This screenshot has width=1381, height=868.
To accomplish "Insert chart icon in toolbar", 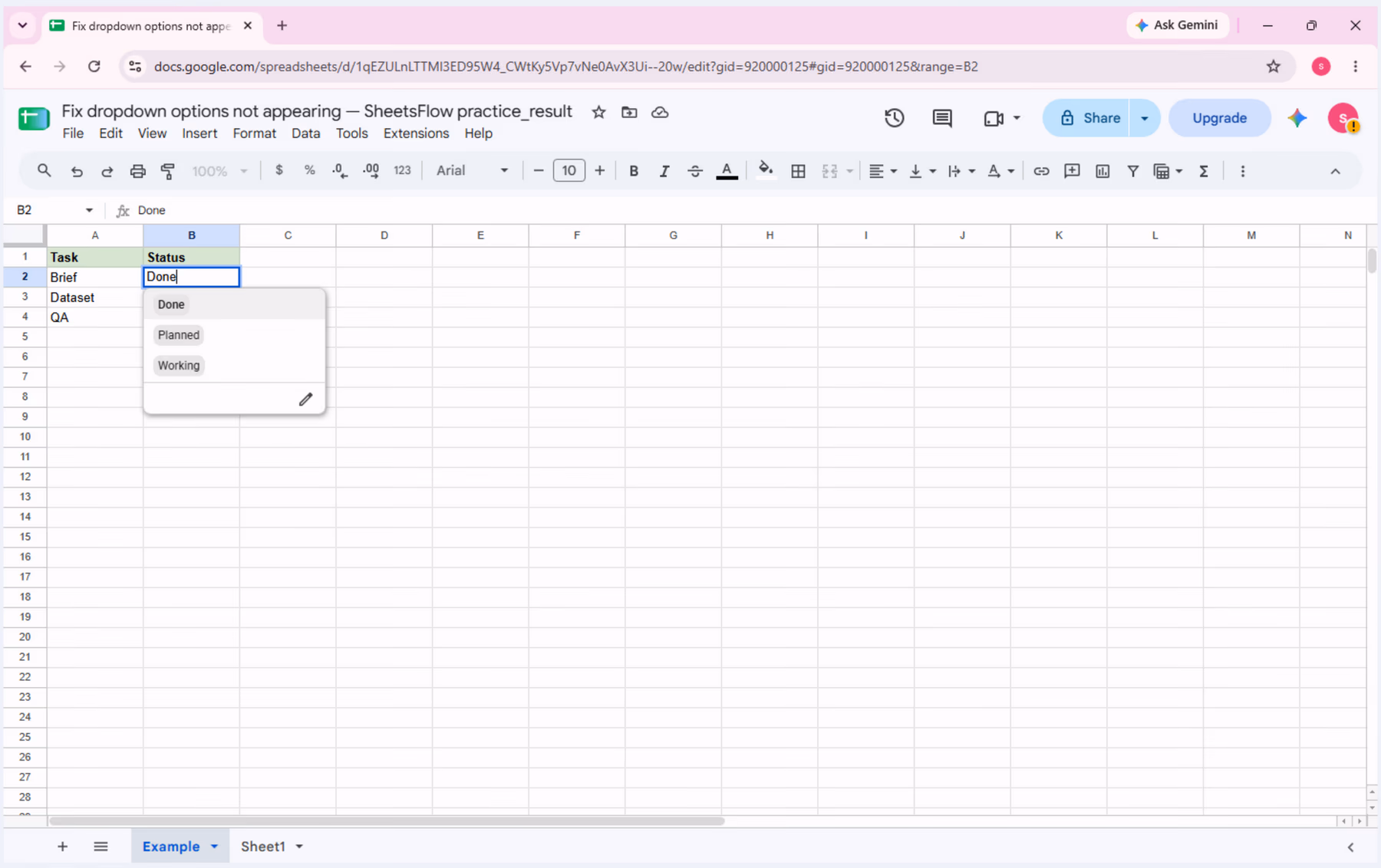I will (x=1102, y=171).
